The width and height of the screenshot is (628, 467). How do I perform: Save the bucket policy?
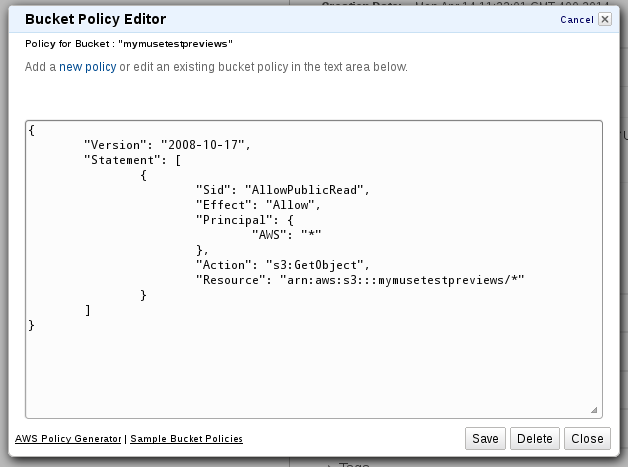(486, 439)
